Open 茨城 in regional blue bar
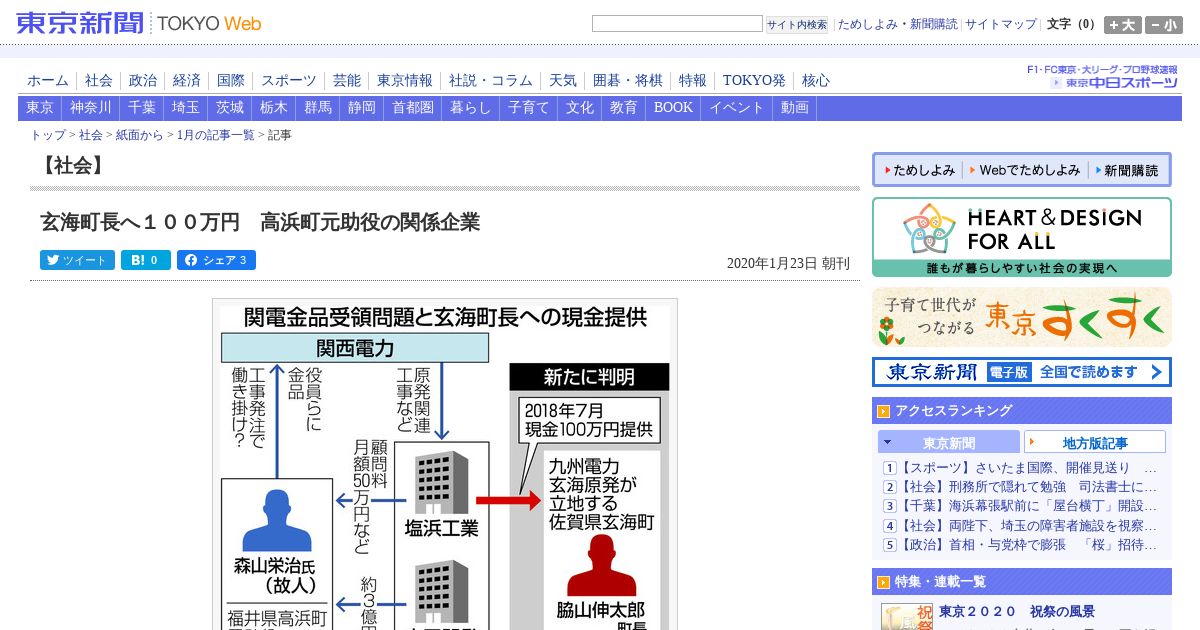The image size is (1200, 630). coord(230,108)
